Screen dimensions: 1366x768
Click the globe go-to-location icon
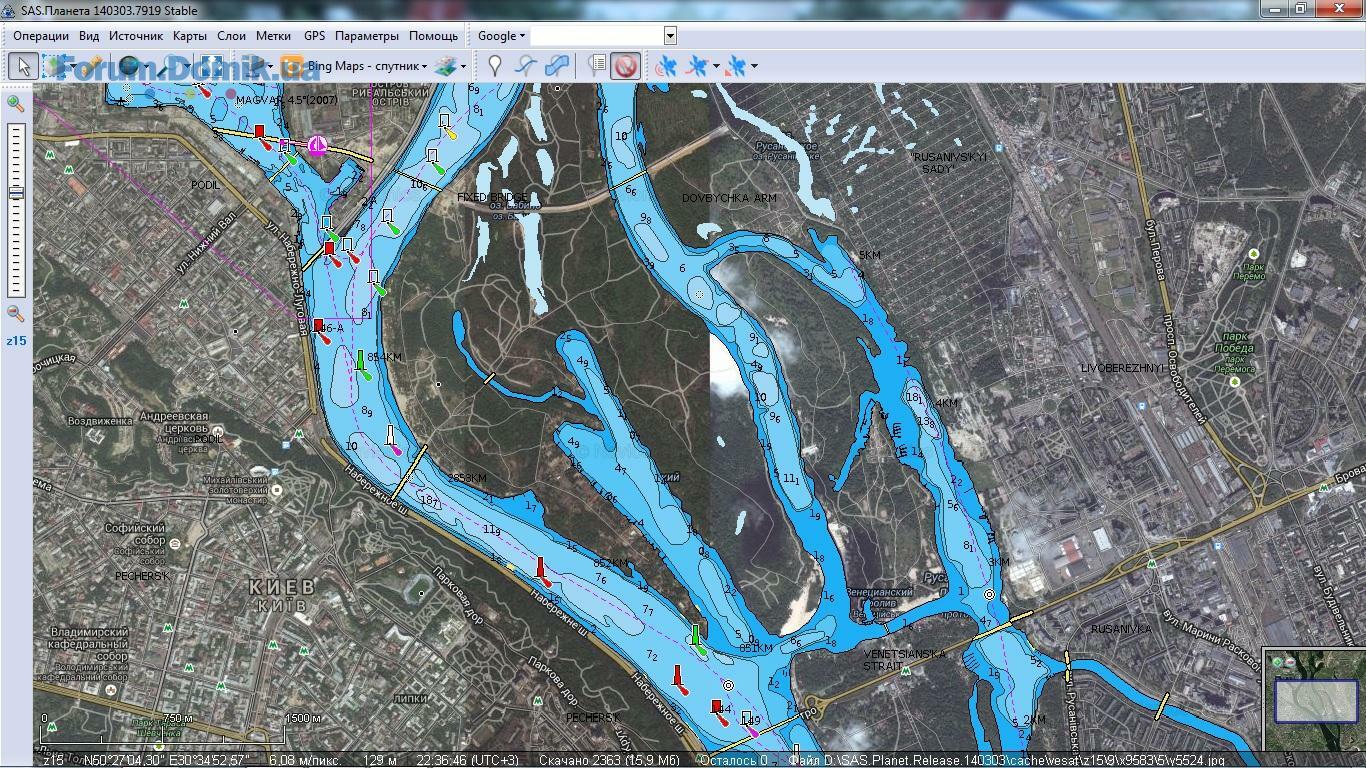point(128,66)
